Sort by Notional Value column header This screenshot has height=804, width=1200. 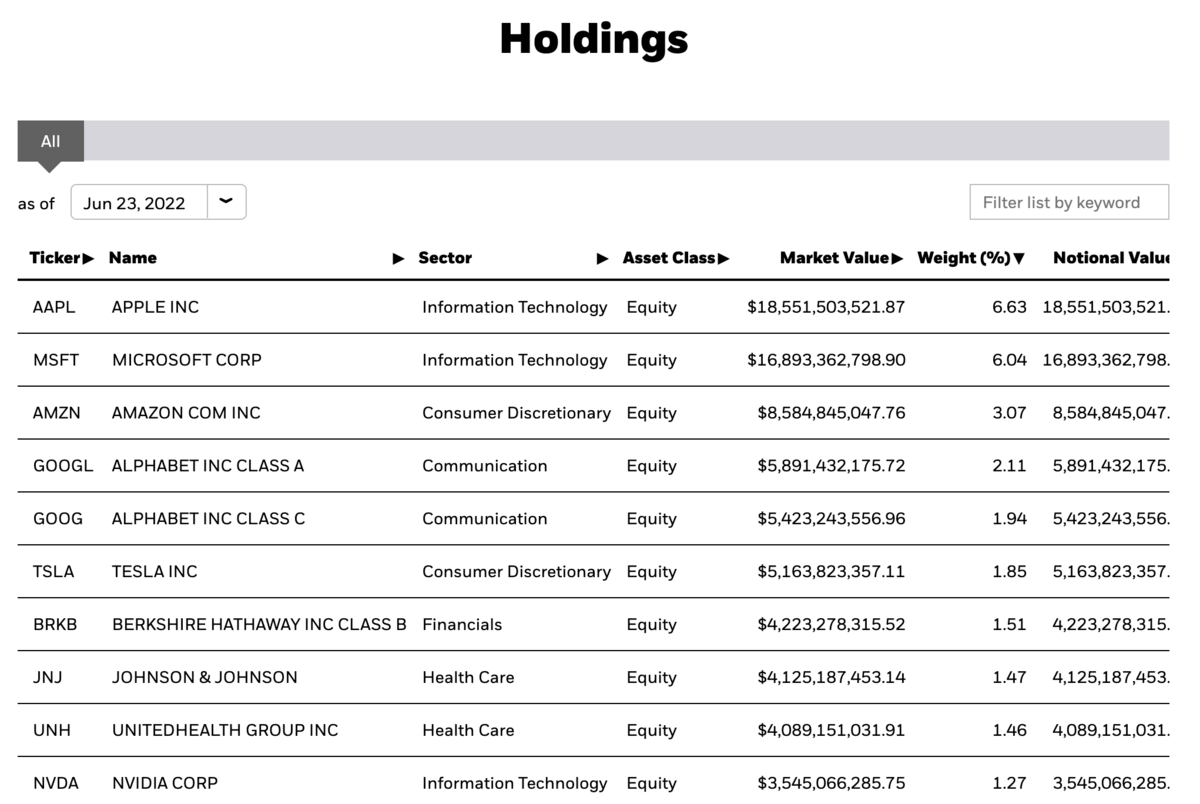1110,258
